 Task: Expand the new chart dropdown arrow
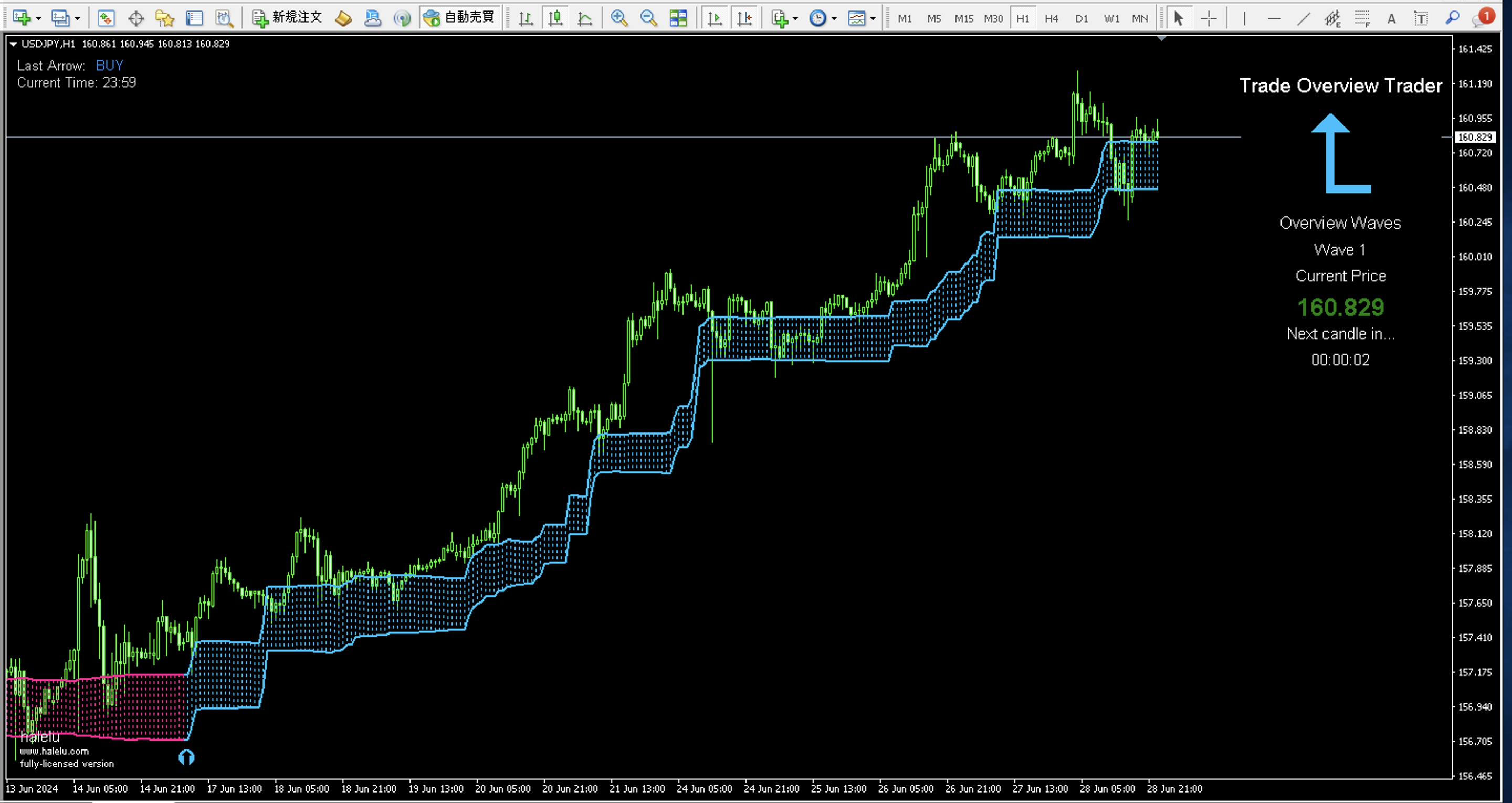[39, 19]
